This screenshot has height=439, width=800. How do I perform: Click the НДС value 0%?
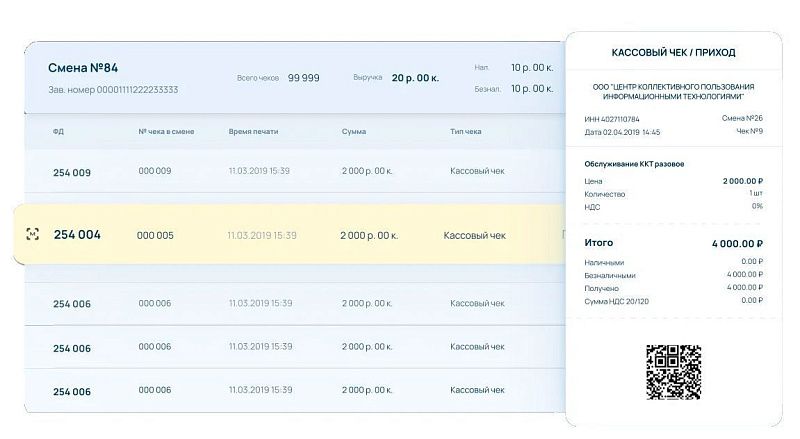tap(757, 206)
